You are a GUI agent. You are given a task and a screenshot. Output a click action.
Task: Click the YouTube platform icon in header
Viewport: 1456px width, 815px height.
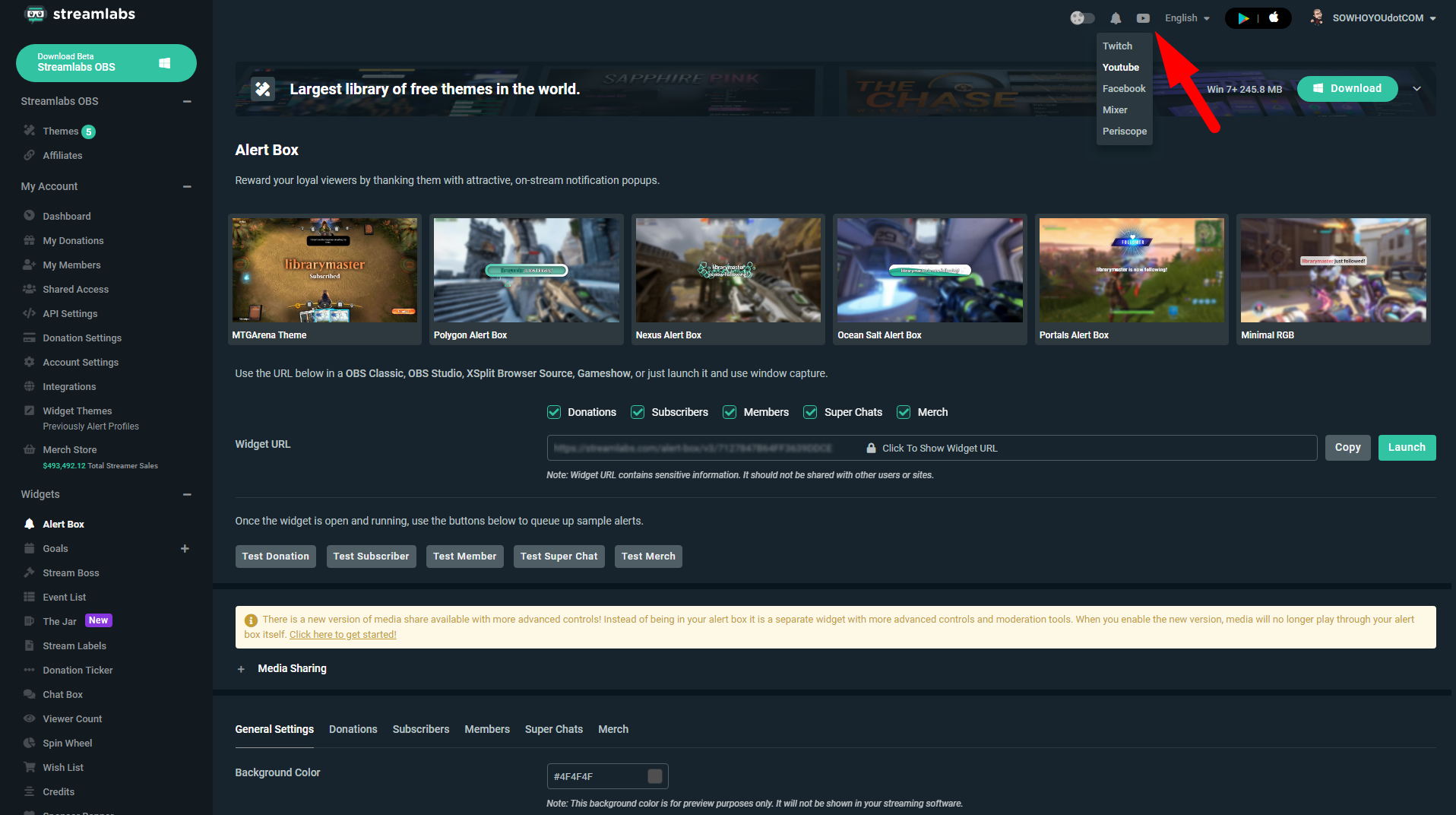click(1143, 18)
